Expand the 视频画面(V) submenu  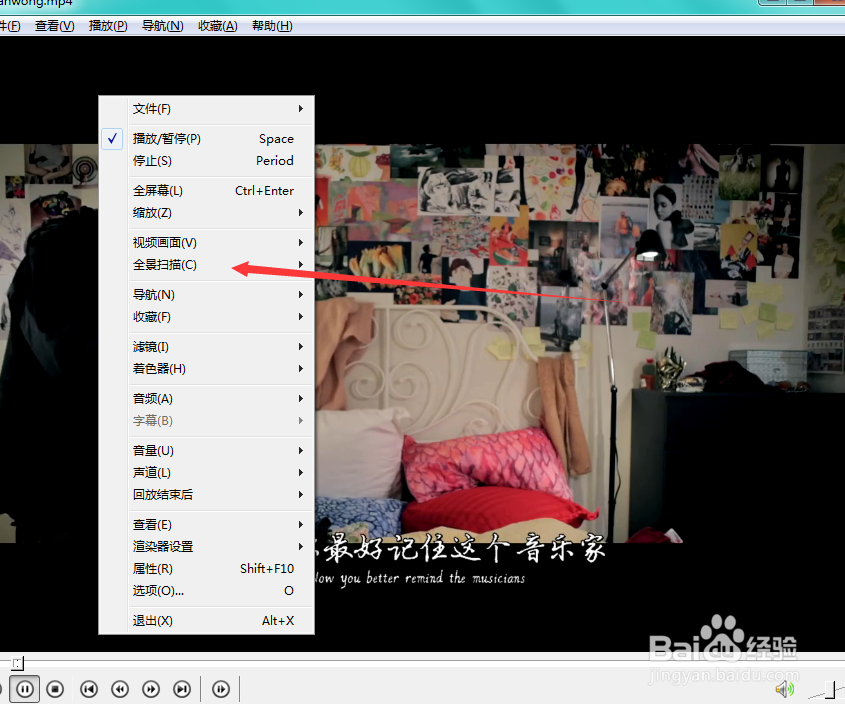point(207,243)
